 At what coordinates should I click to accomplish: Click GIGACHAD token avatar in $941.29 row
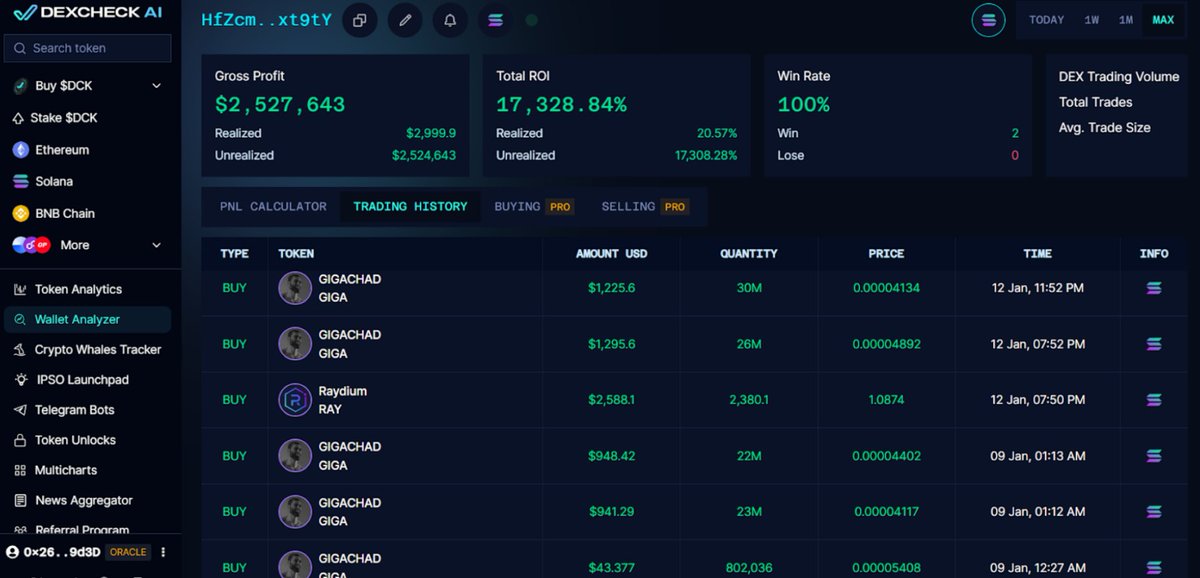(x=295, y=512)
